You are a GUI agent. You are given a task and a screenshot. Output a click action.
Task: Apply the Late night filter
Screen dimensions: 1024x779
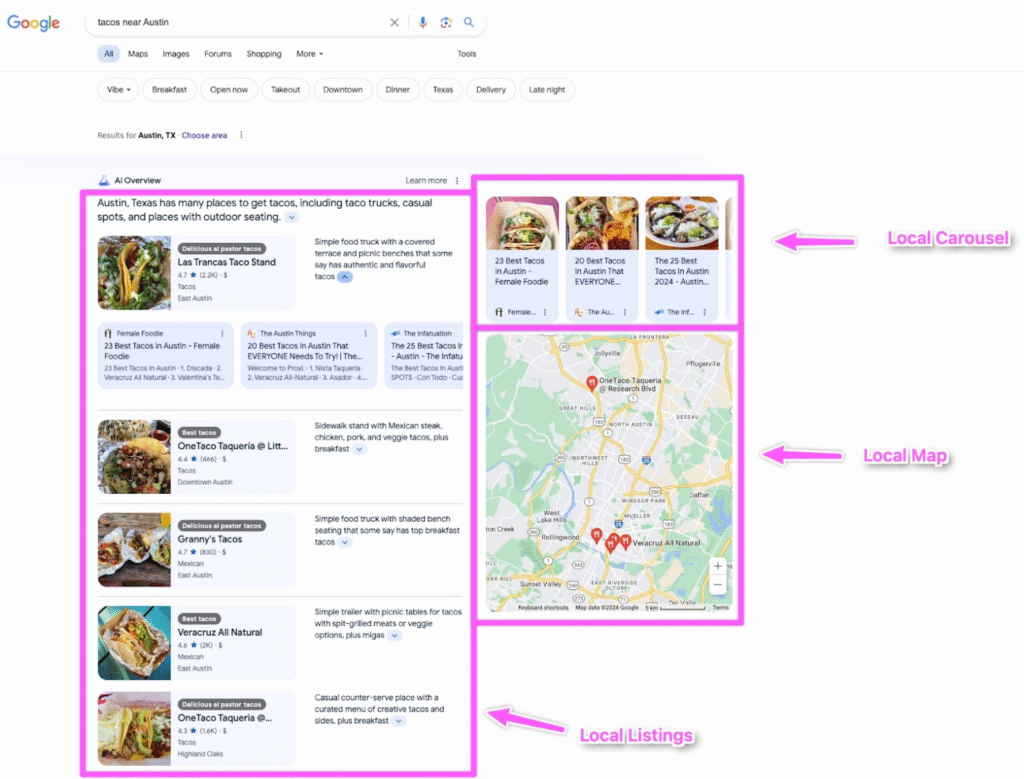(x=546, y=89)
